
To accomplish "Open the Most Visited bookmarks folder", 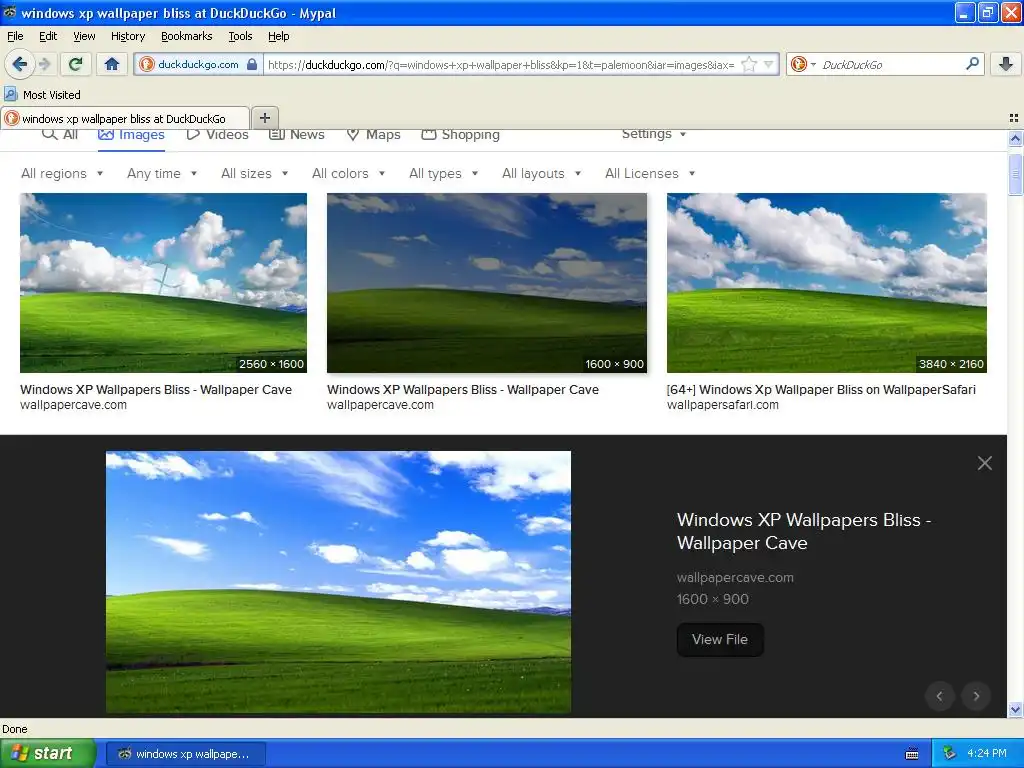I will 42,95.
